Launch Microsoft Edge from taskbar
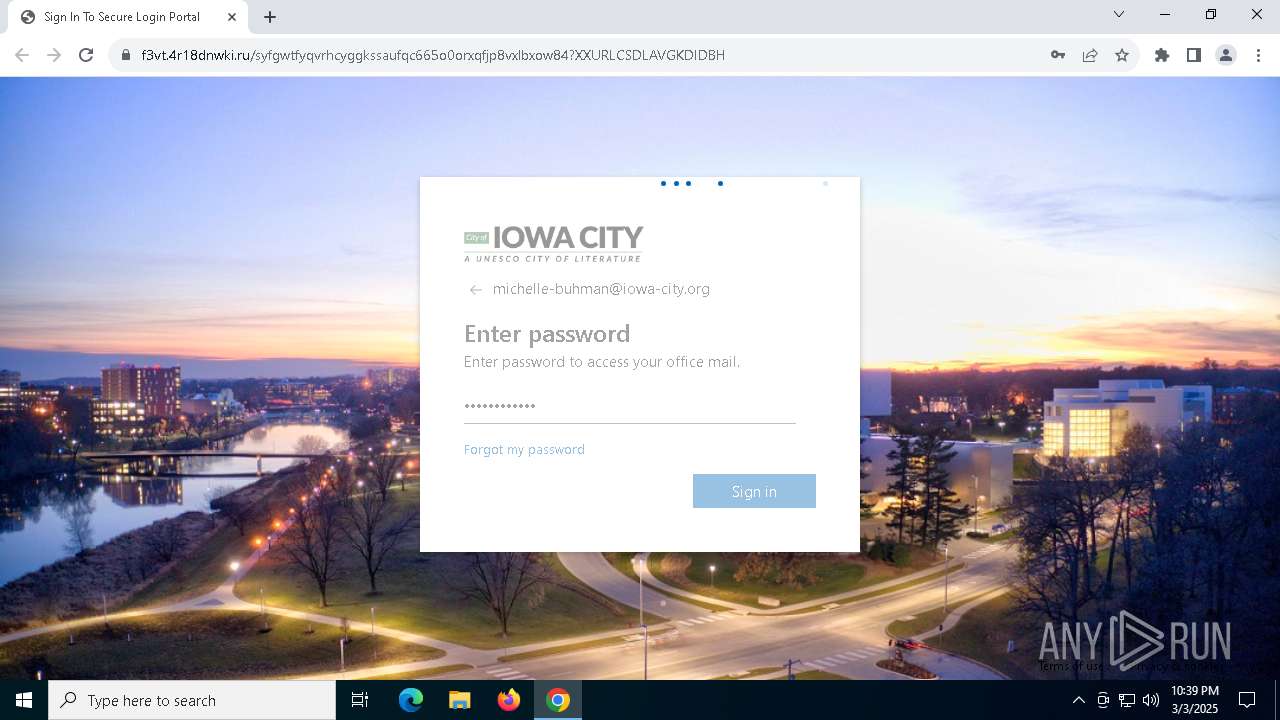 click(411, 700)
